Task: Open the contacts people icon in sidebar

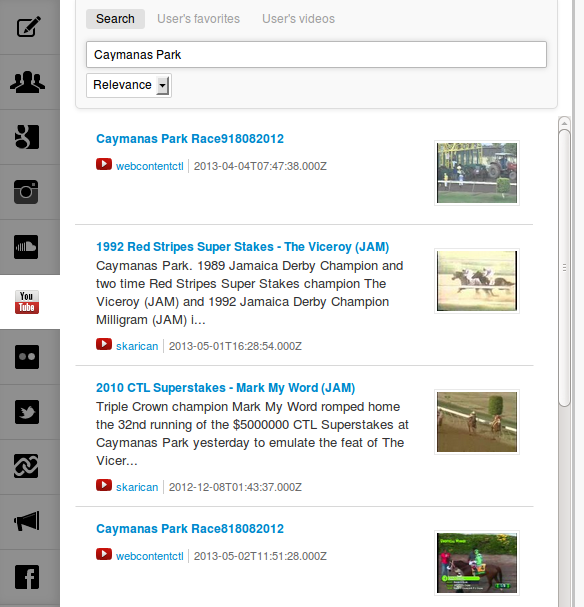Action: point(27,82)
